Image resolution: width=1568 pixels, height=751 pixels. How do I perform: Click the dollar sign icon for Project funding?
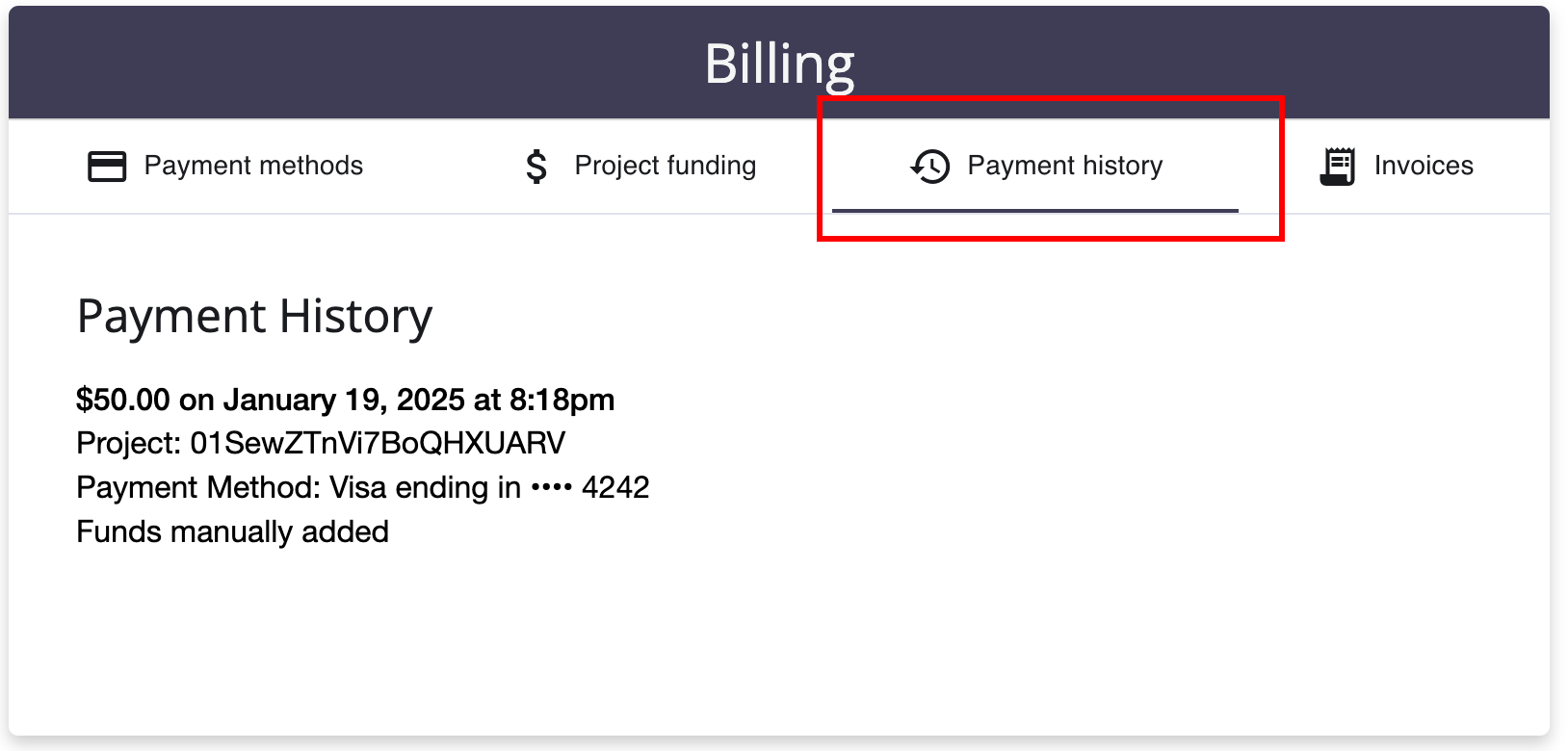(x=536, y=167)
